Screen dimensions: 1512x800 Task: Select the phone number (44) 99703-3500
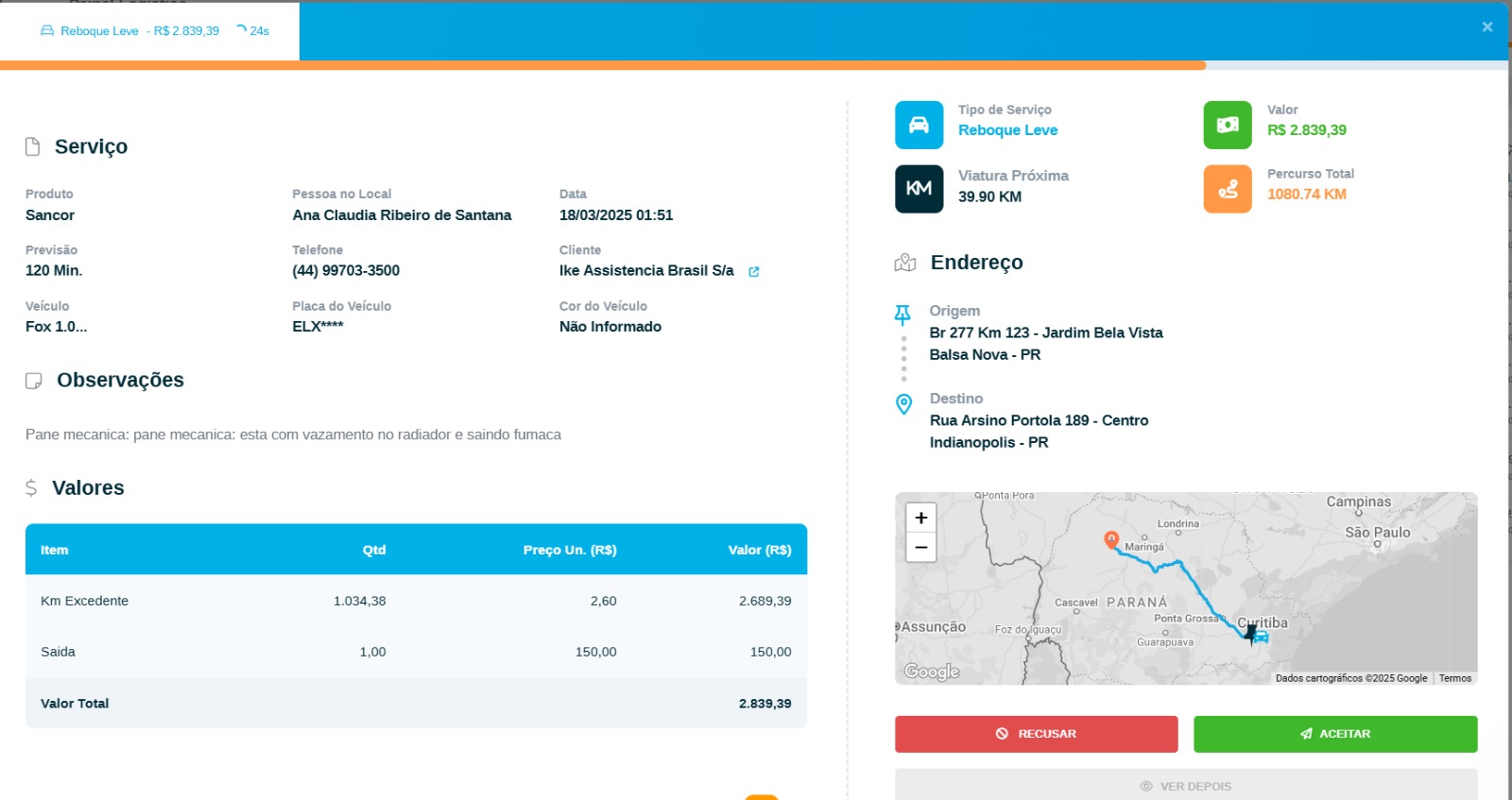tap(346, 271)
